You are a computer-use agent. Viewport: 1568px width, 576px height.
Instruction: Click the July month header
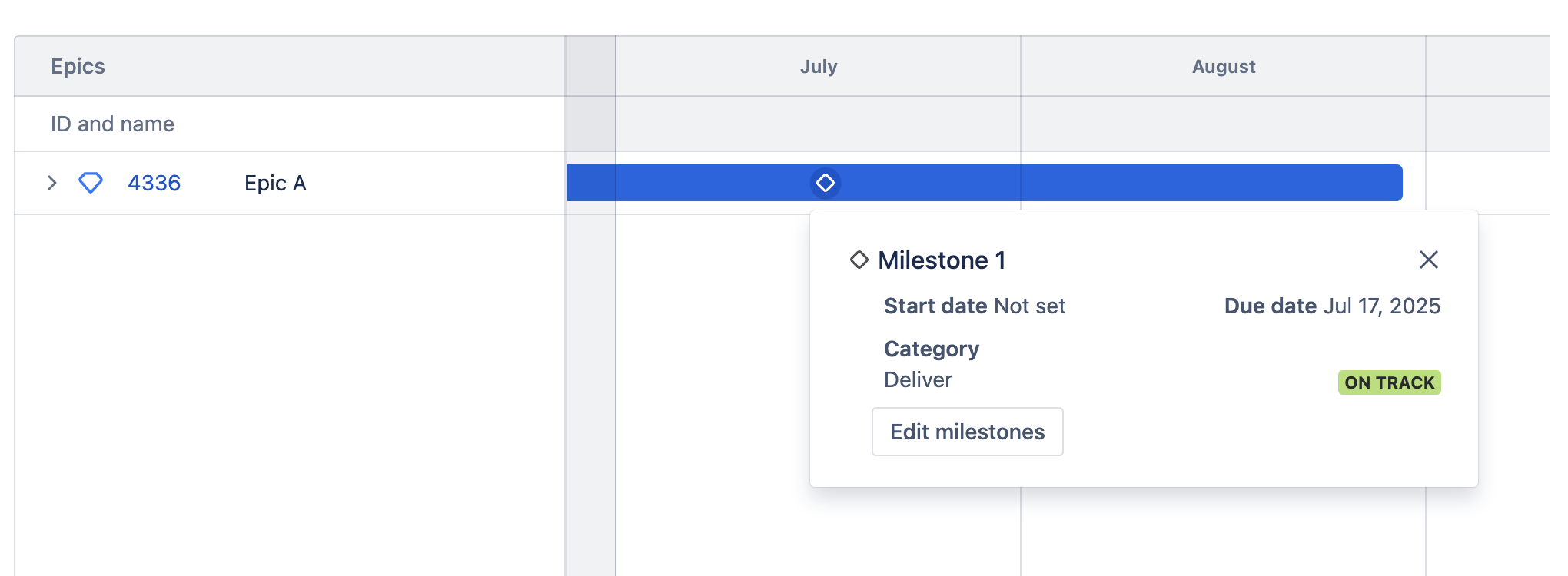tap(819, 67)
